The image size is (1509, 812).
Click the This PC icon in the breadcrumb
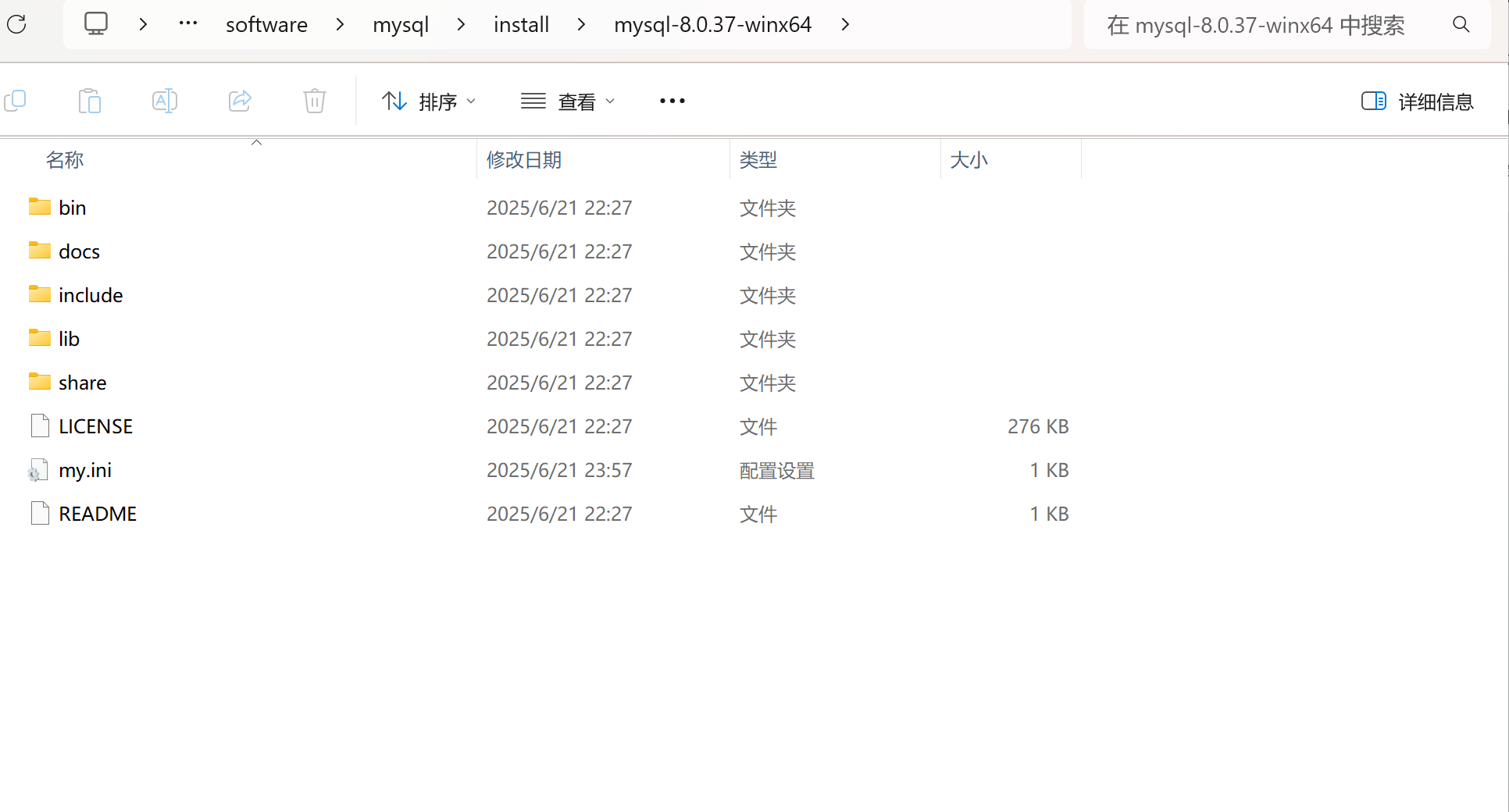tap(95, 24)
